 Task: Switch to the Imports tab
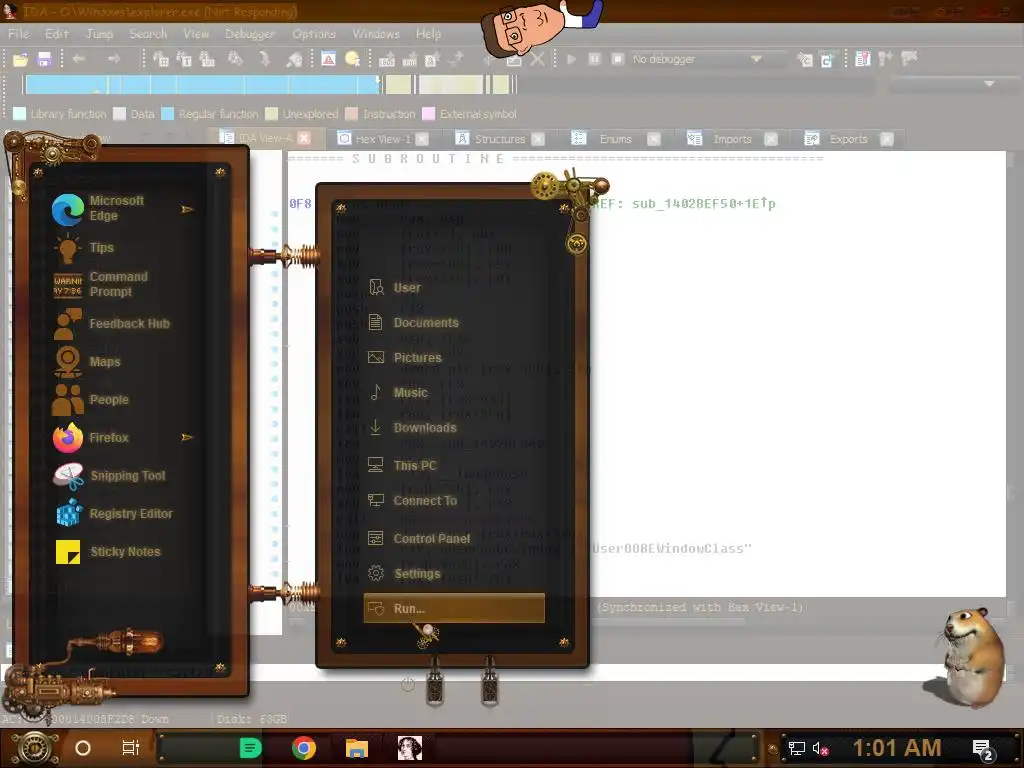point(732,139)
